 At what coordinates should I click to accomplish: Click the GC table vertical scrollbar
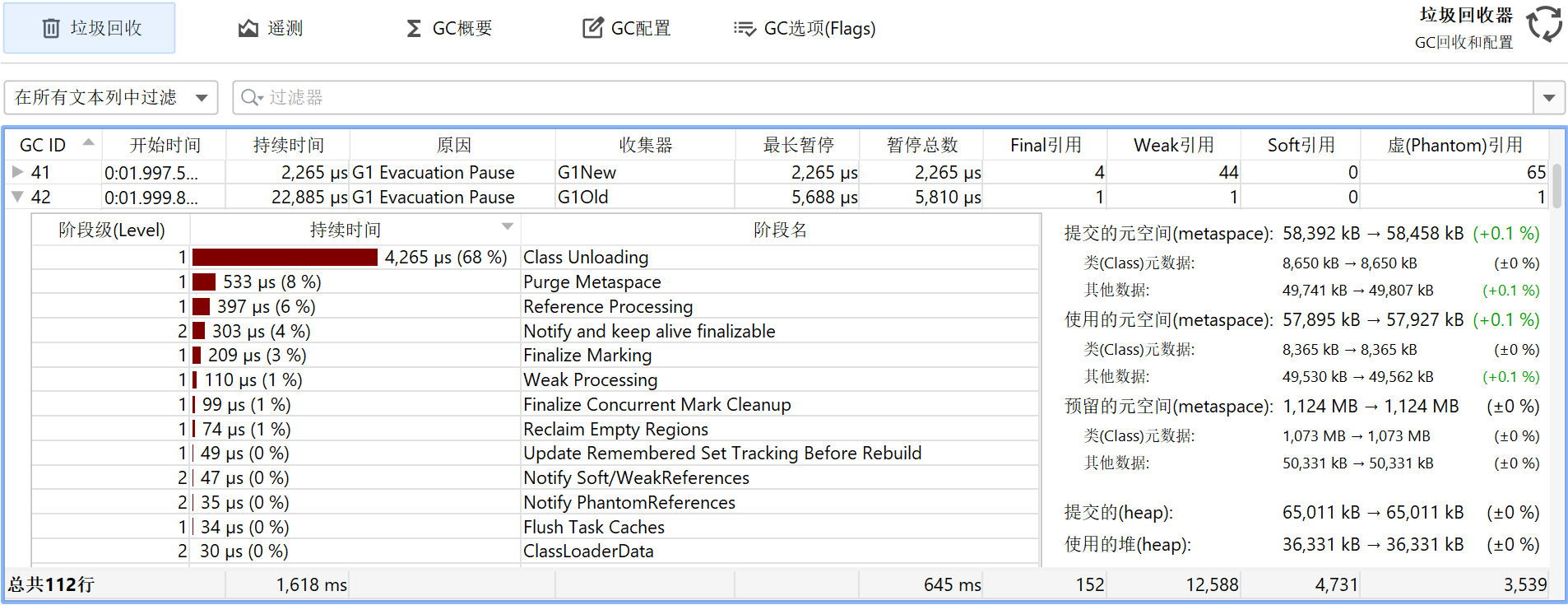[1556, 185]
